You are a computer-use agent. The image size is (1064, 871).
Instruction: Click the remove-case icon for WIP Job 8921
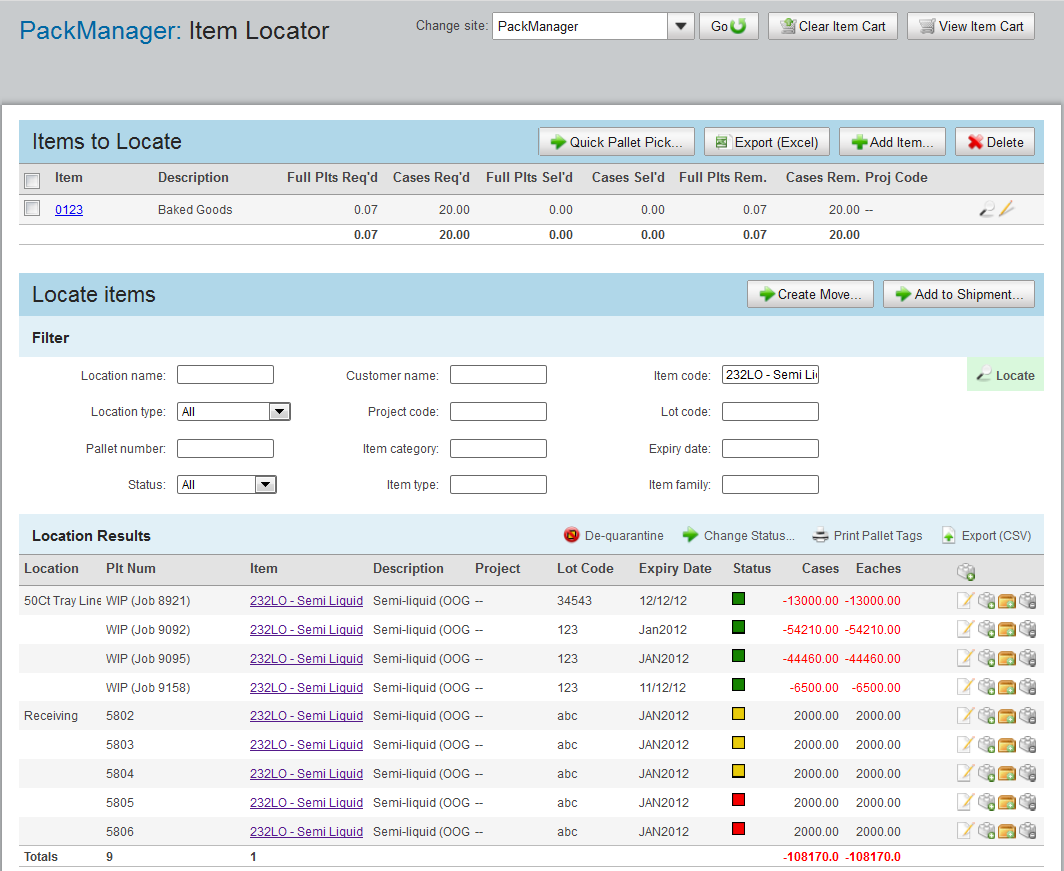pyautogui.click(x=1027, y=600)
